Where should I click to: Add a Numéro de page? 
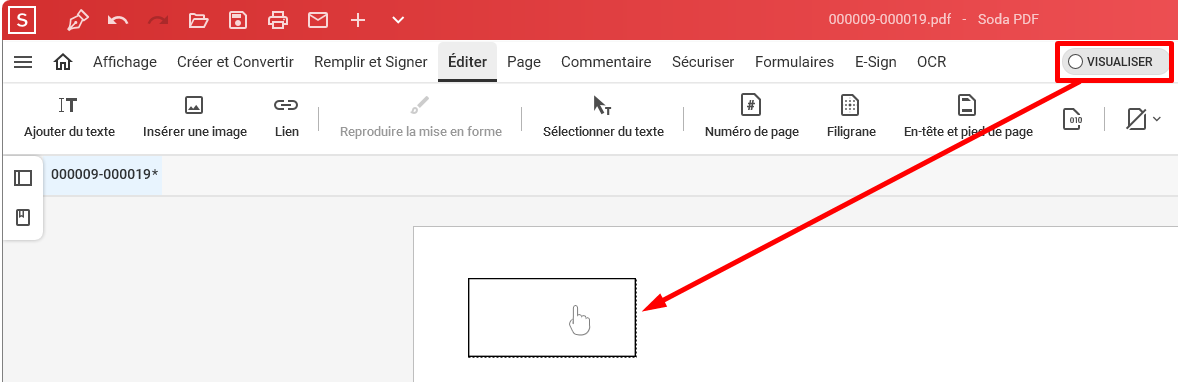pyautogui.click(x=751, y=118)
